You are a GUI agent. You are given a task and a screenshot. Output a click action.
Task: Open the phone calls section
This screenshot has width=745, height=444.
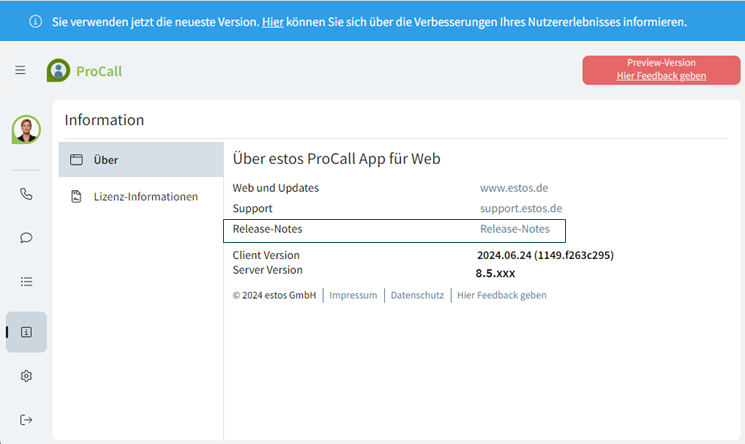click(x=26, y=194)
